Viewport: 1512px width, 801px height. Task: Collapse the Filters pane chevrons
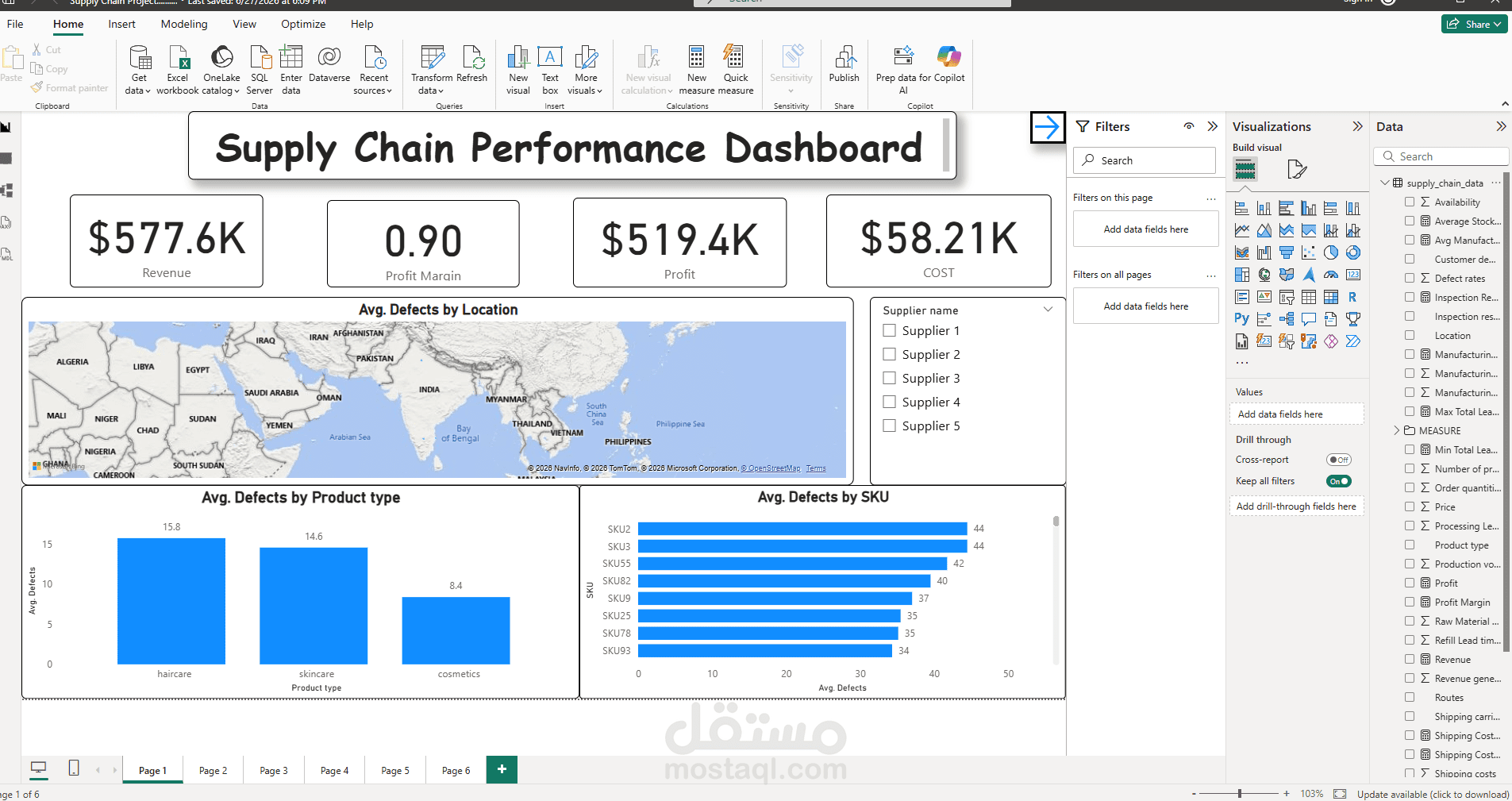[x=1212, y=126]
